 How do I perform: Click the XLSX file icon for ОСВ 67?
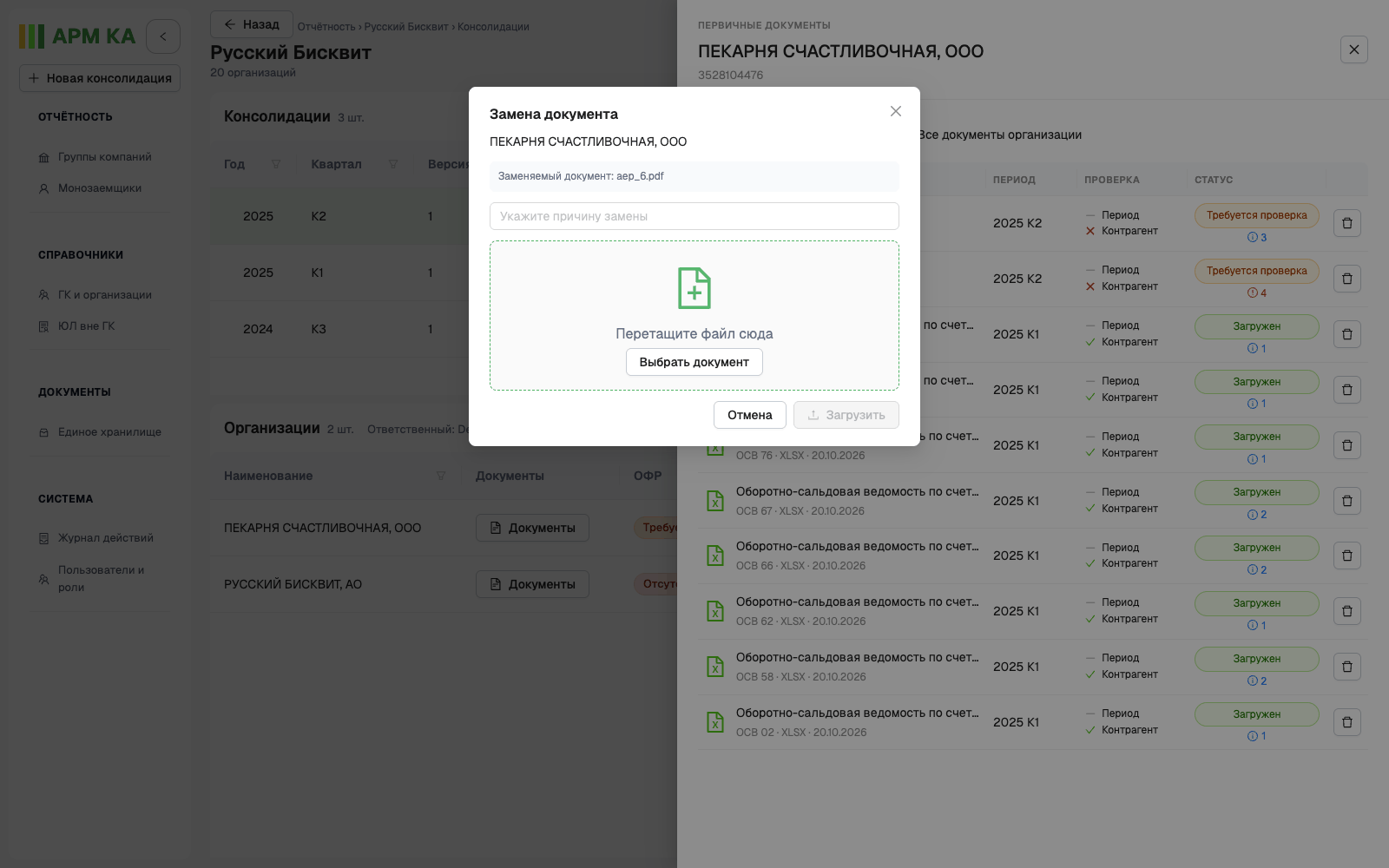coord(715,501)
